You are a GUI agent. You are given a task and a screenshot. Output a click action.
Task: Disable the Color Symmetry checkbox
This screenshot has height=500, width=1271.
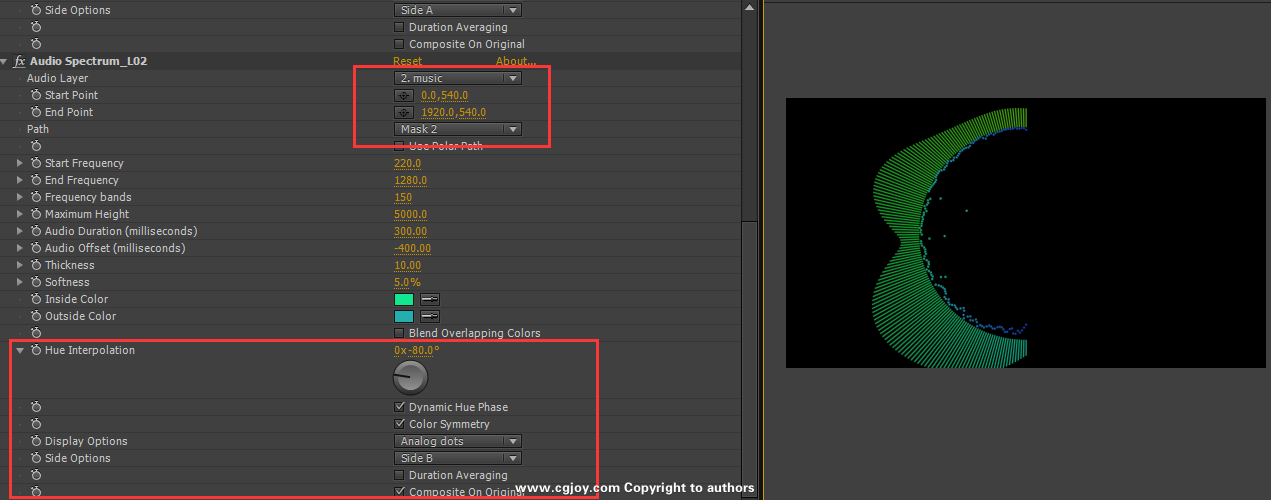point(400,424)
